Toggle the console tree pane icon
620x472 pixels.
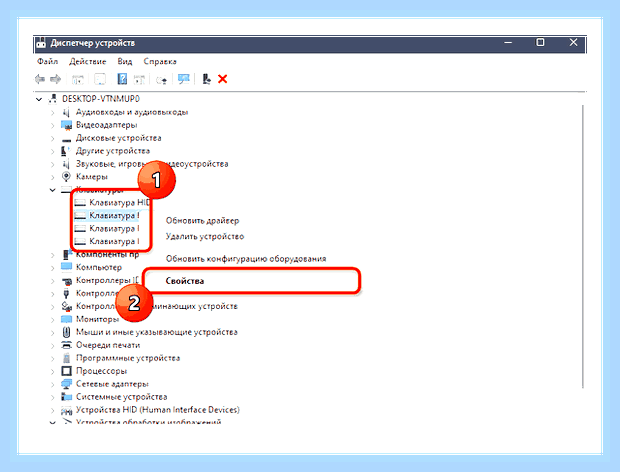click(x=78, y=79)
